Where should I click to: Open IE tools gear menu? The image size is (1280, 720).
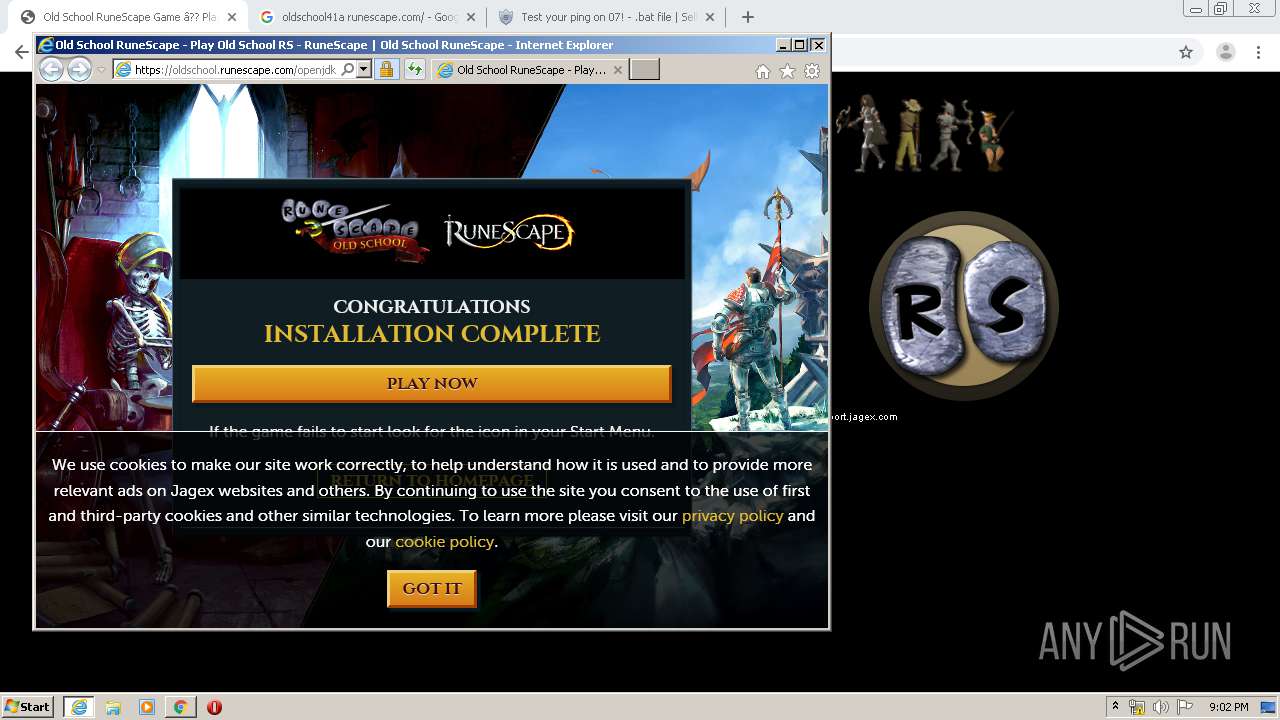click(812, 71)
